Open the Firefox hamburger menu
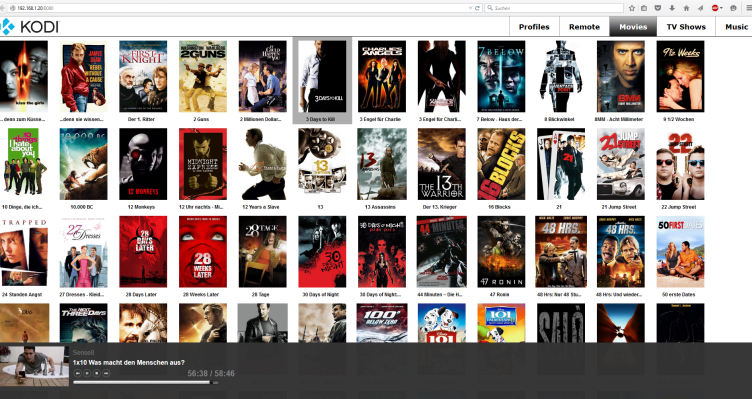Screen dimensions: 752x399 click(749, 8)
